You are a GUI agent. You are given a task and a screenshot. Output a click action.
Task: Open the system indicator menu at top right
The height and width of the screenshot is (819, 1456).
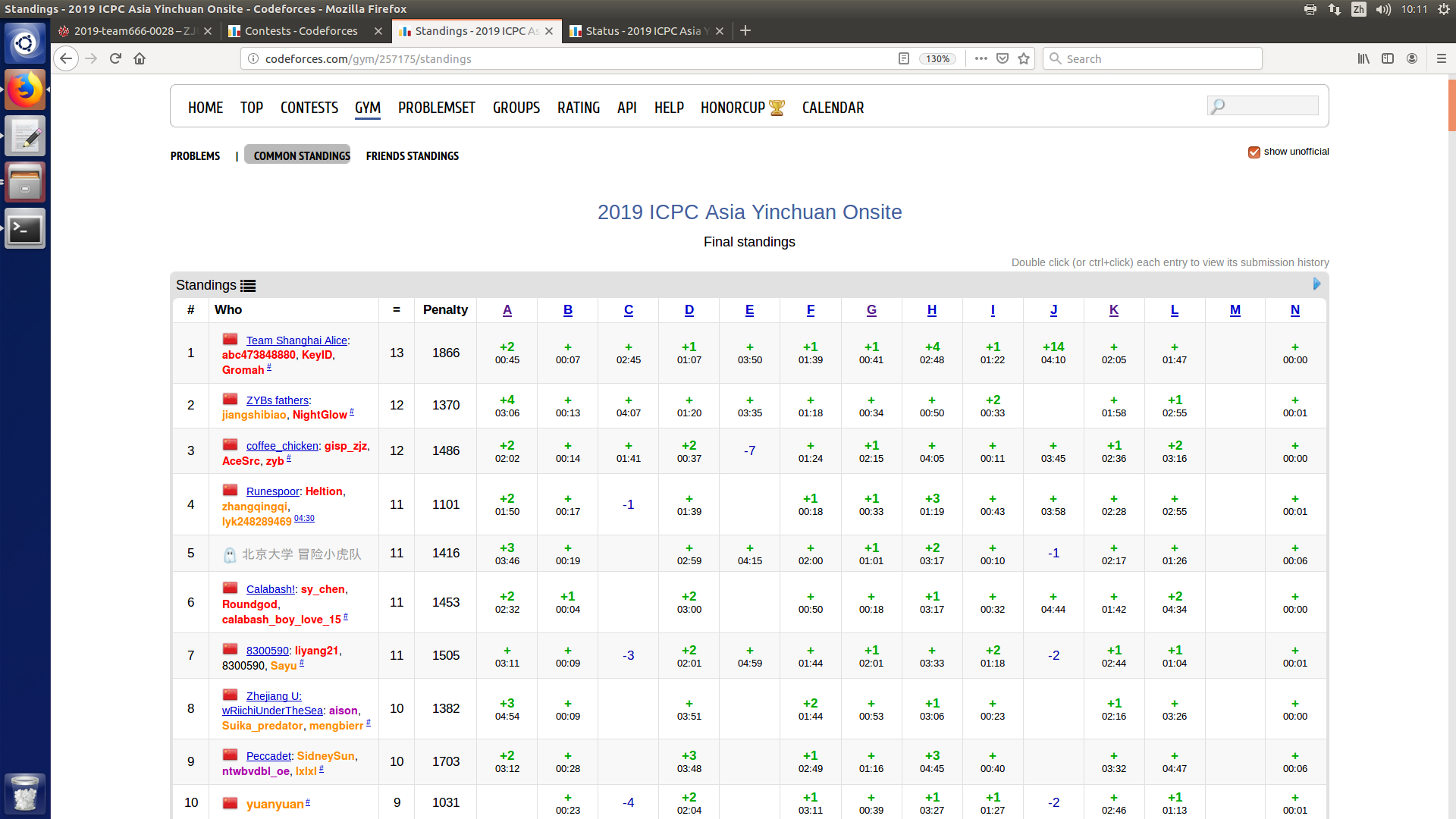1444,9
